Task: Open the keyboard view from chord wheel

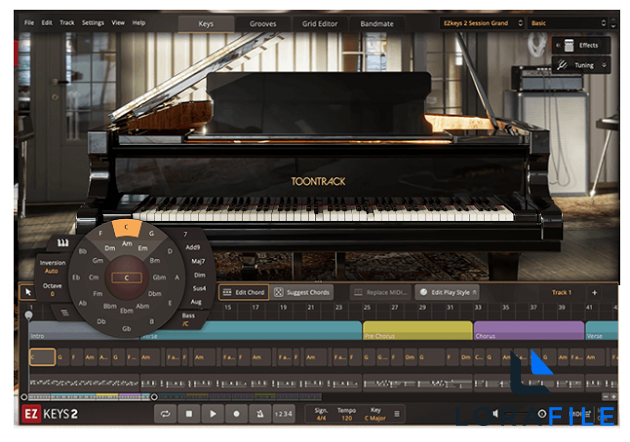Action: [x=63, y=243]
